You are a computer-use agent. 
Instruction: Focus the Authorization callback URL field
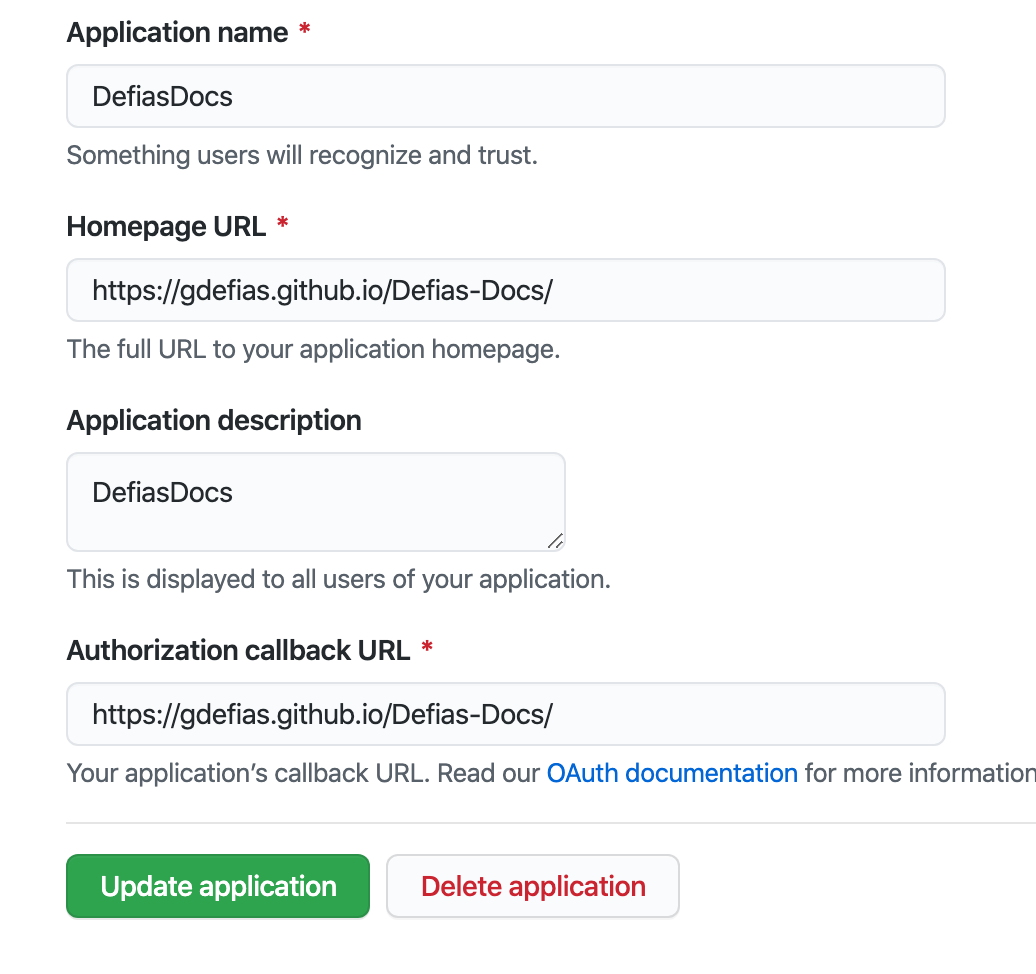[x=505, y=714]
